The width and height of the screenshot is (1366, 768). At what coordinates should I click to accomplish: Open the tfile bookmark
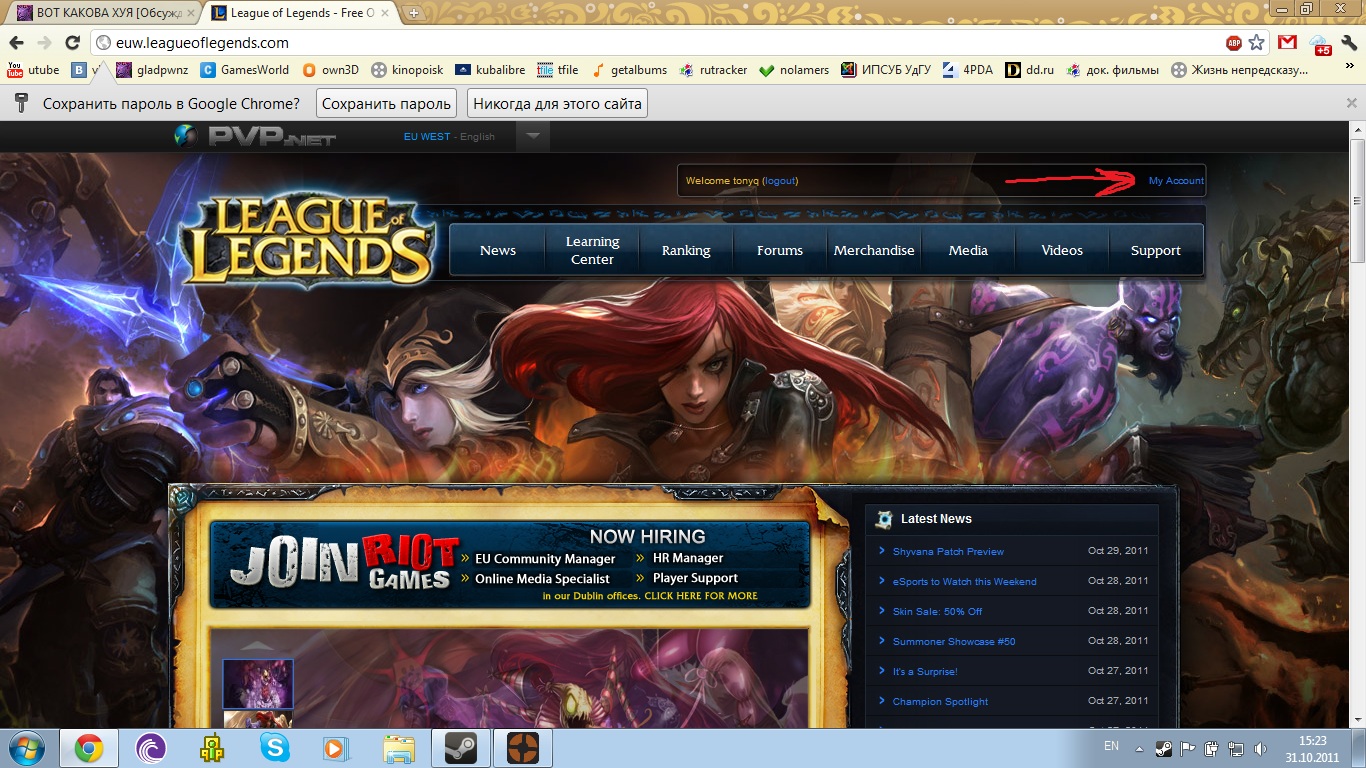point(558,70)
